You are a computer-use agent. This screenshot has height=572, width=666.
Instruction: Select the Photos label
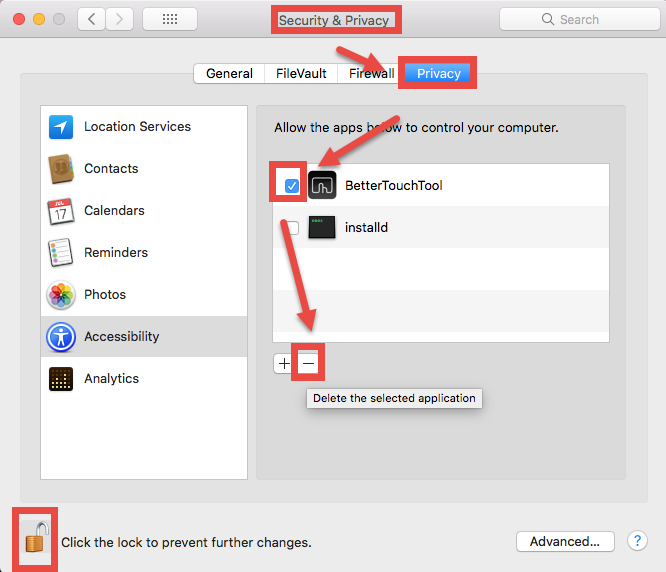[105, 295]
